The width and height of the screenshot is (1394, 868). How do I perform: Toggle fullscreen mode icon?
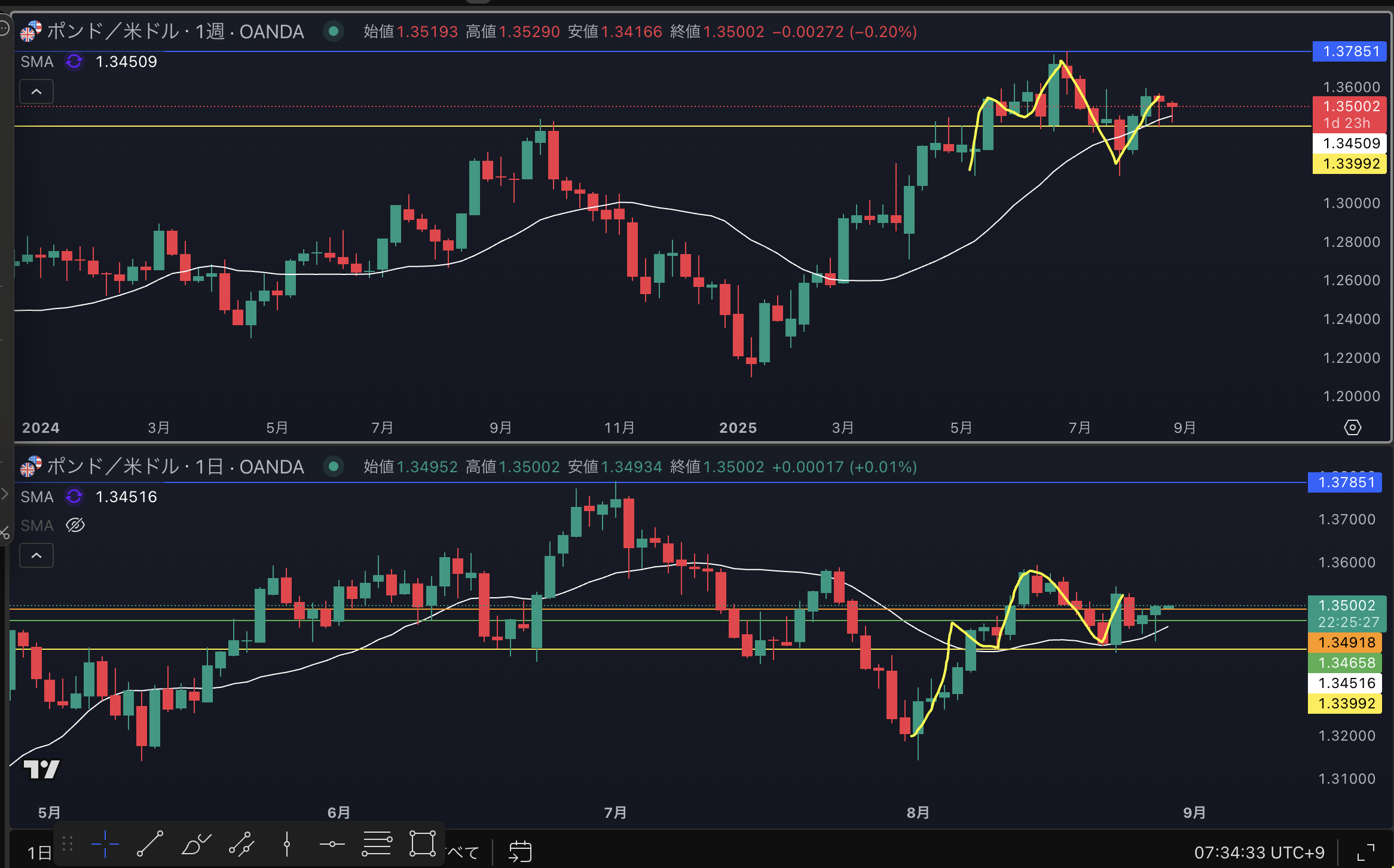(1366, 852)
